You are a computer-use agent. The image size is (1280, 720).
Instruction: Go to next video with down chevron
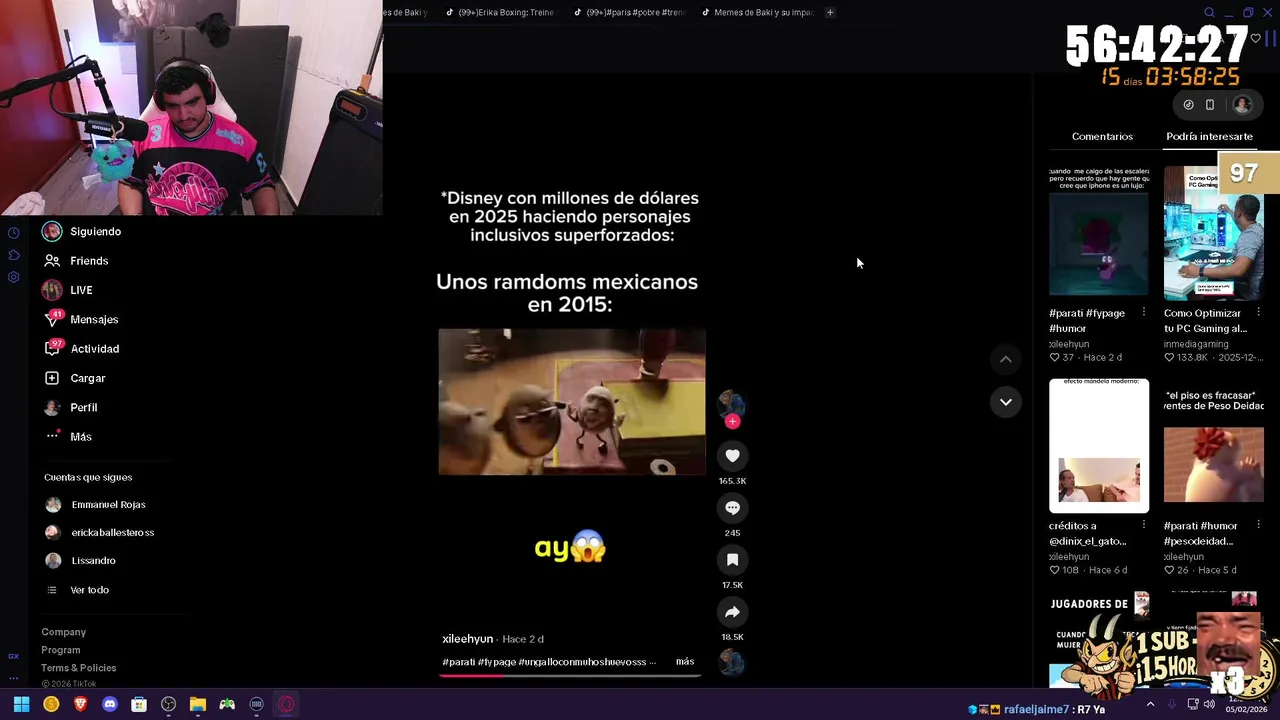coord(1006,402)
